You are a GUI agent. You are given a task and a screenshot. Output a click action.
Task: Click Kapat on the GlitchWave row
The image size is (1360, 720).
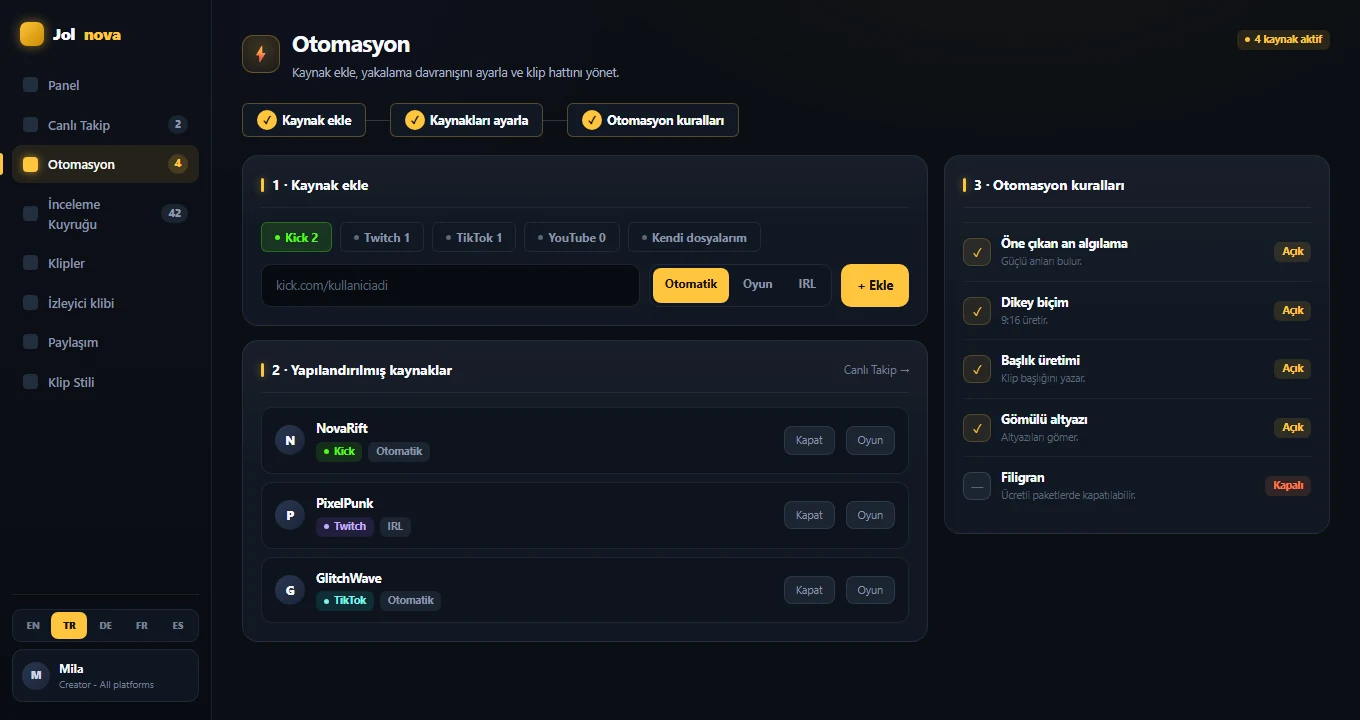809,590
